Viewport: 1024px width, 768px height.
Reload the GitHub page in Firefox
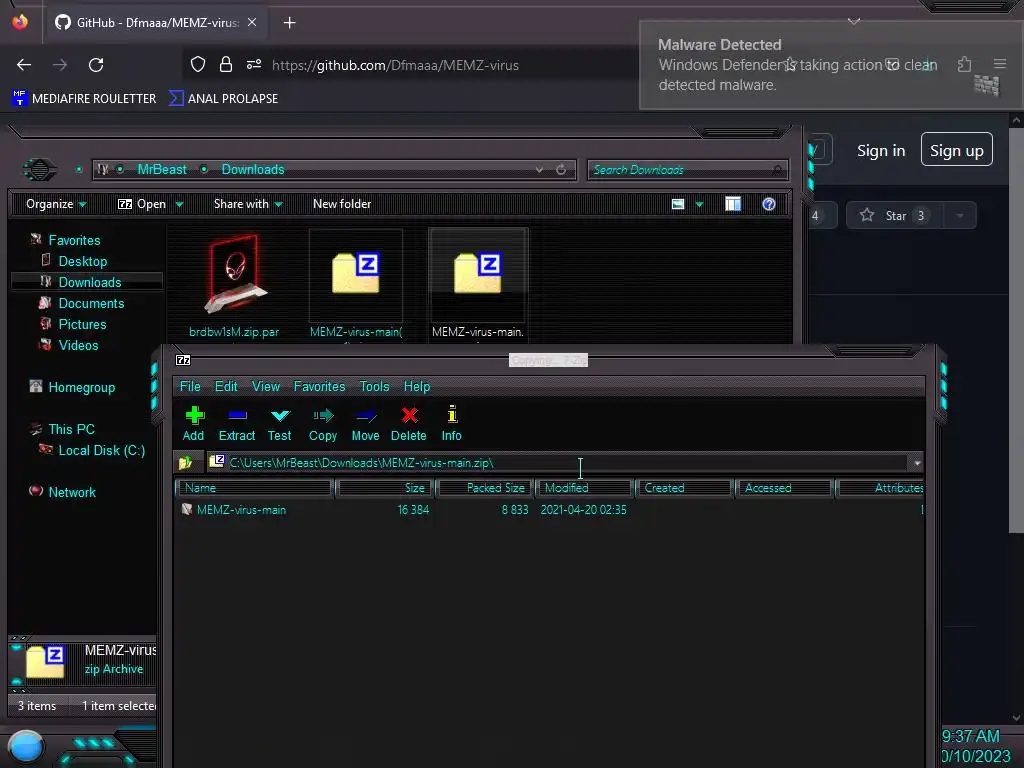click(x=96, y=65)
